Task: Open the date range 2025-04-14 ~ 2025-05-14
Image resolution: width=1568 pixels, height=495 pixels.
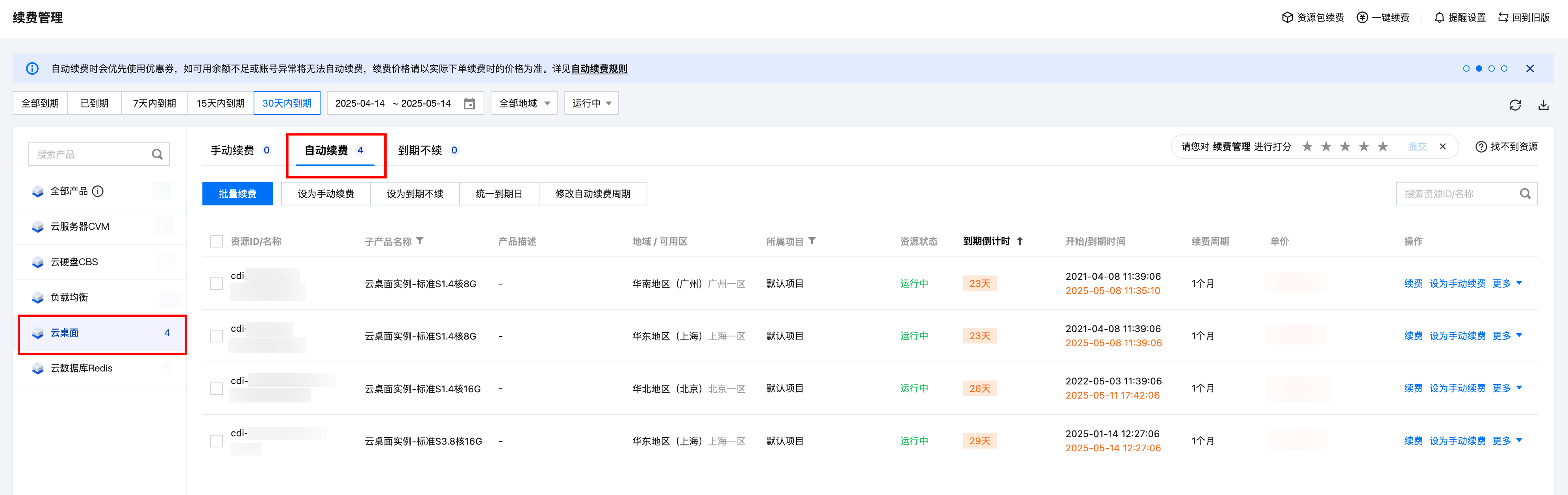Action: (405, 103)
